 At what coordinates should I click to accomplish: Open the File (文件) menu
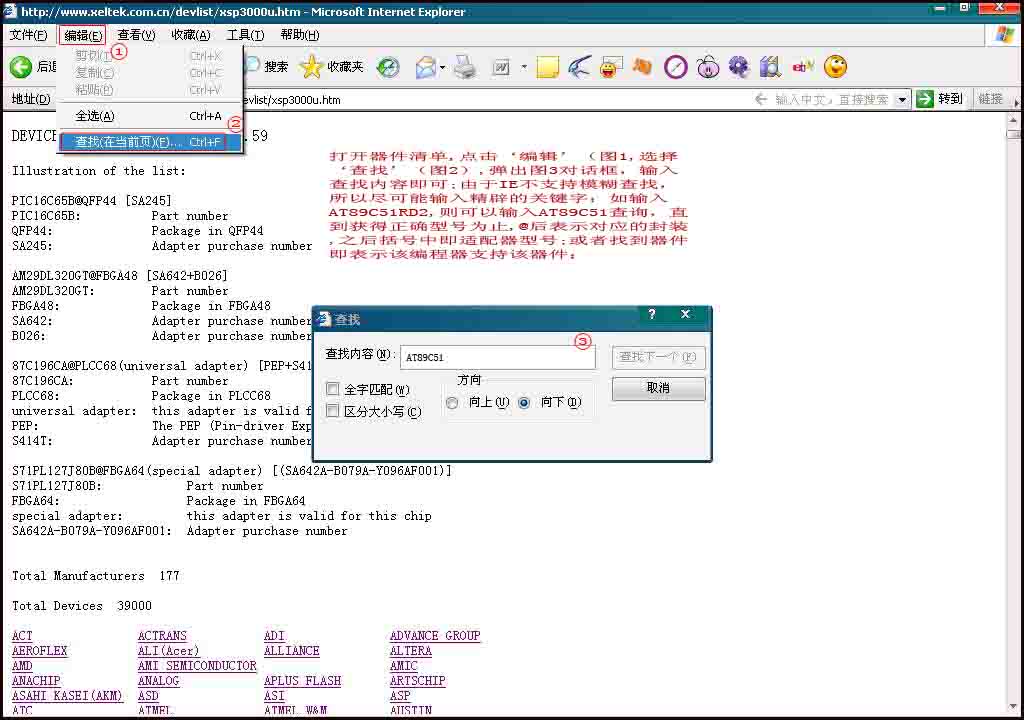[x=28, y=35]
